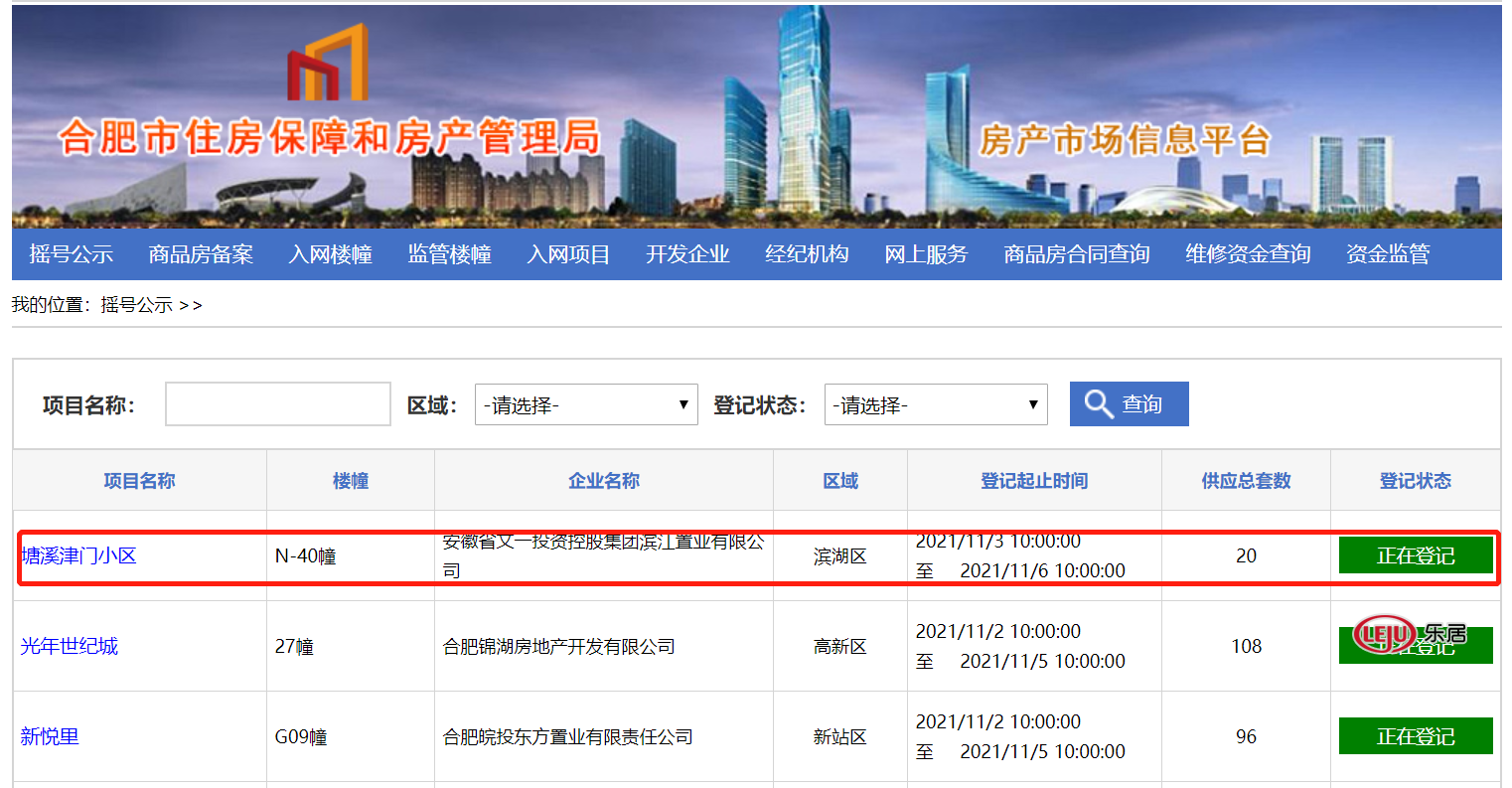Click 正在登记 button for 光年世纪城

point(1416,646)
